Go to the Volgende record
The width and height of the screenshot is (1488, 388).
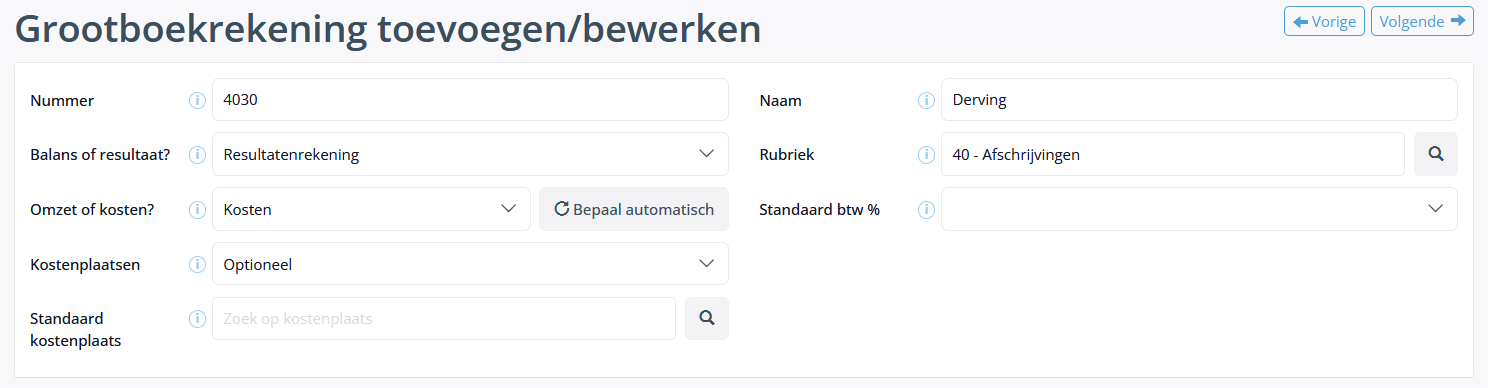point(1422,21)
